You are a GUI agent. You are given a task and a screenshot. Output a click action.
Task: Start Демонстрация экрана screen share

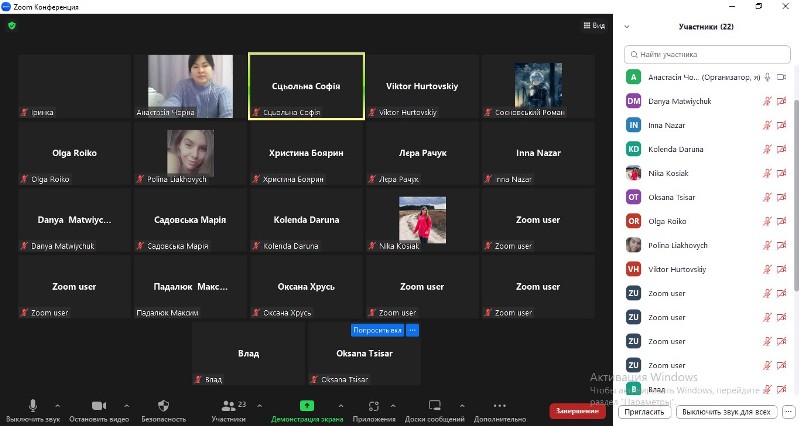pos(307,406)
